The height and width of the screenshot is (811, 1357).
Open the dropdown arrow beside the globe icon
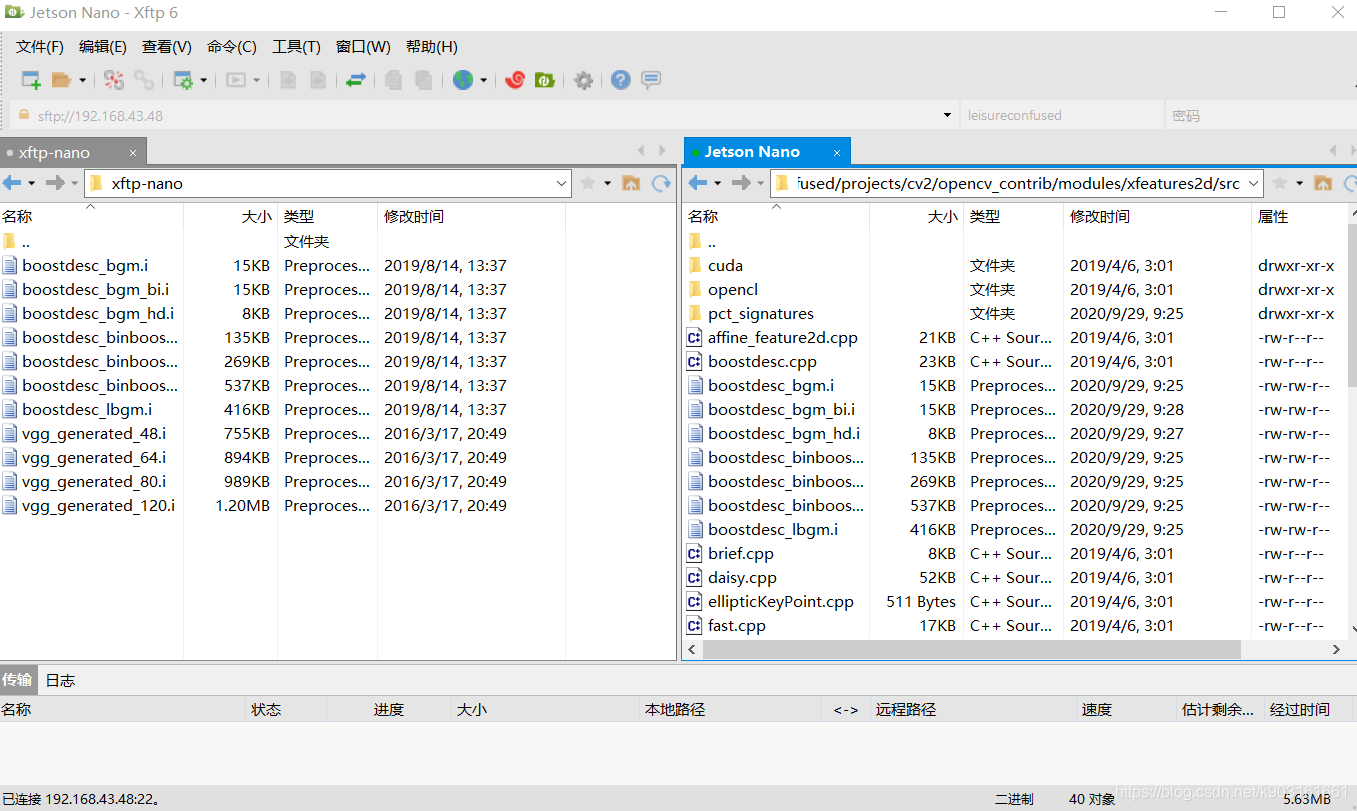(483, 80)
